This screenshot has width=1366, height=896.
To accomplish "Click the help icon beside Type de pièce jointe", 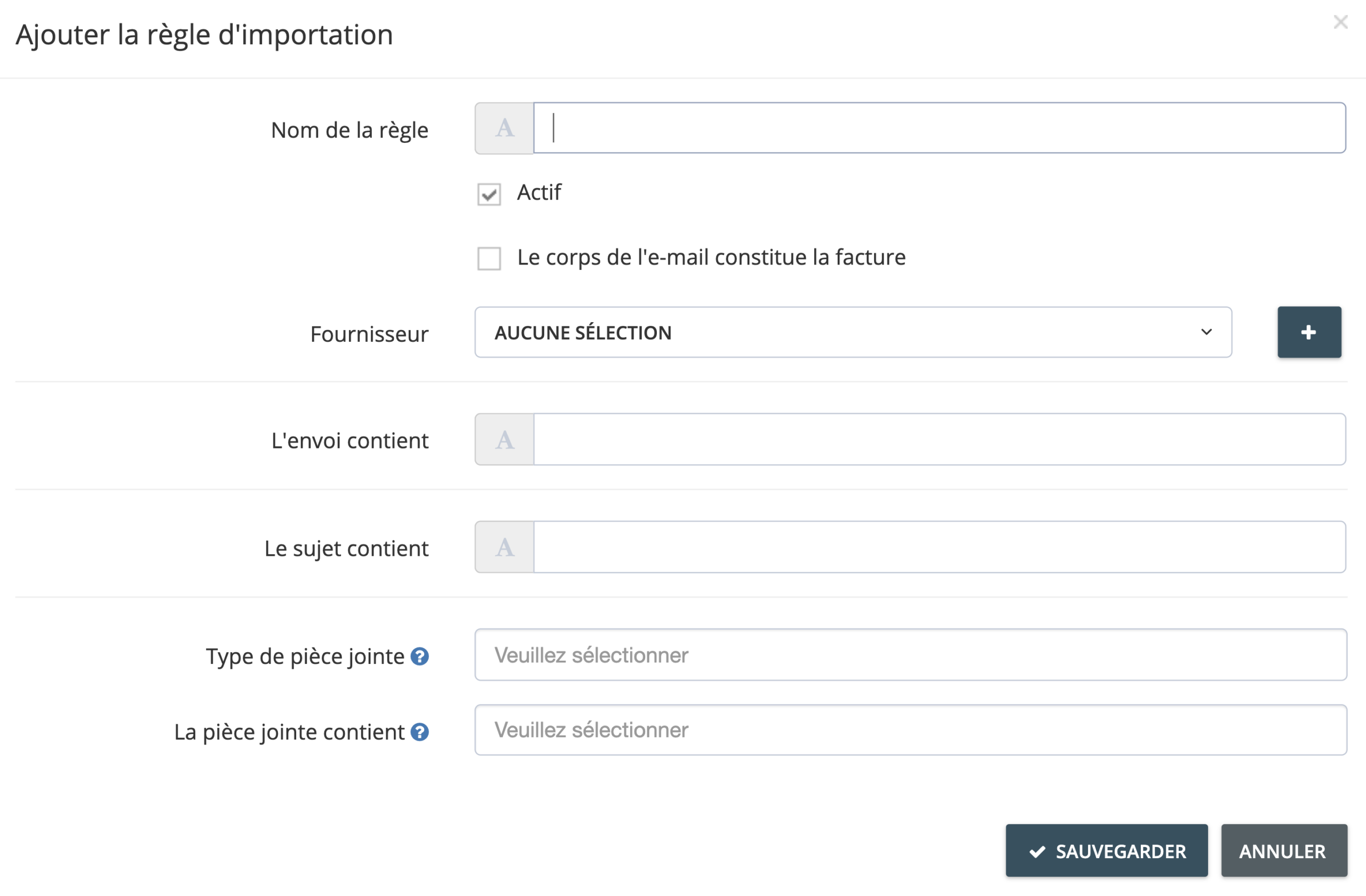I will point(419,656).
